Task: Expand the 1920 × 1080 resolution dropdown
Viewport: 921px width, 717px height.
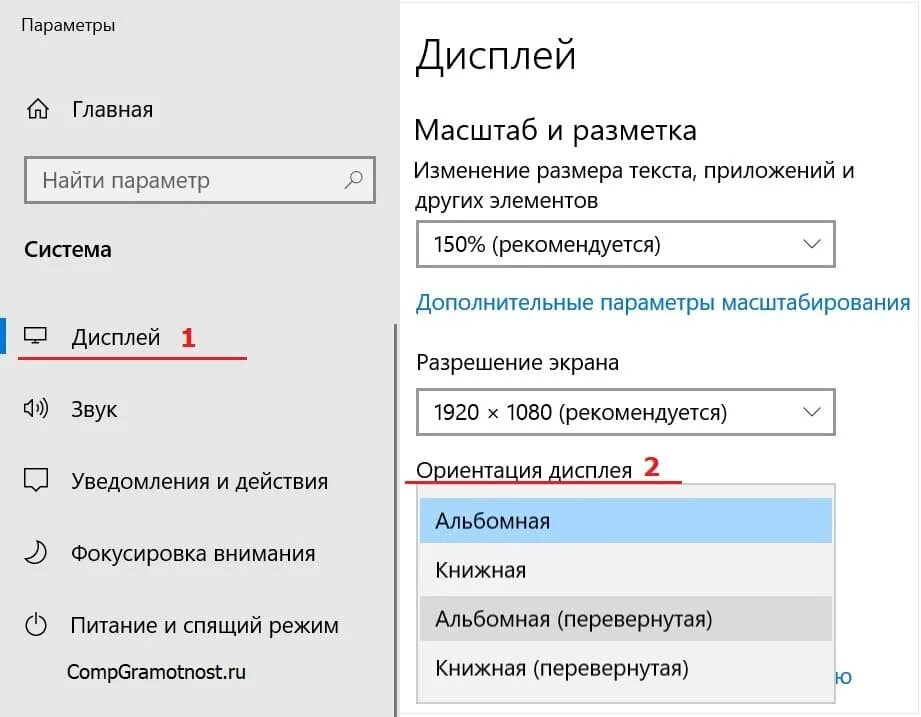Action: tap(626, 412)
